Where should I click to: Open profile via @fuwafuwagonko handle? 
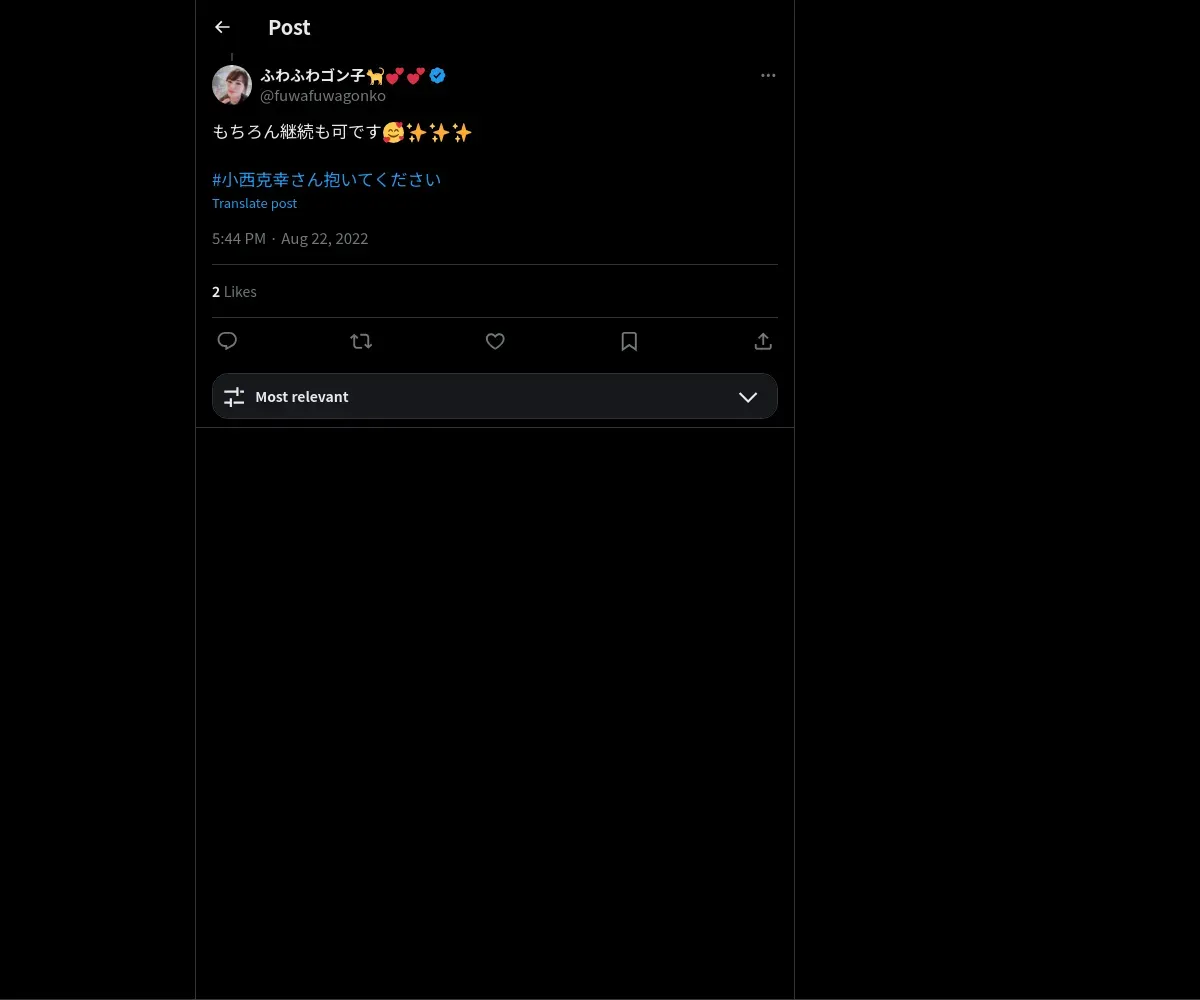point(323,96)
